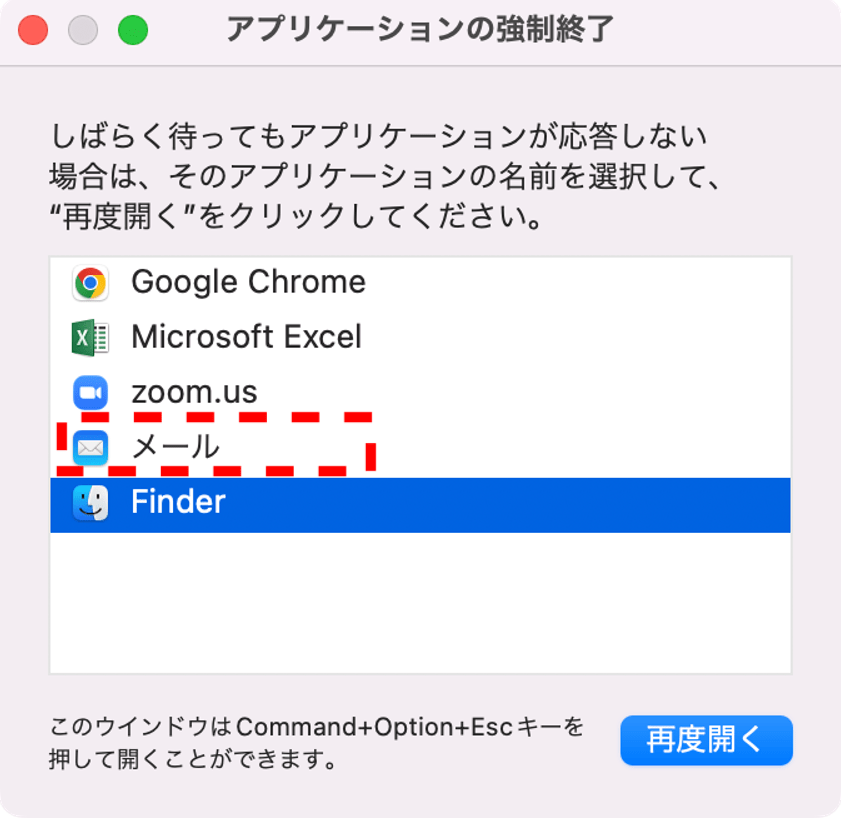Click the Finder face icon
The height and width of the screenshot is (818, 841).
(90, 502)
